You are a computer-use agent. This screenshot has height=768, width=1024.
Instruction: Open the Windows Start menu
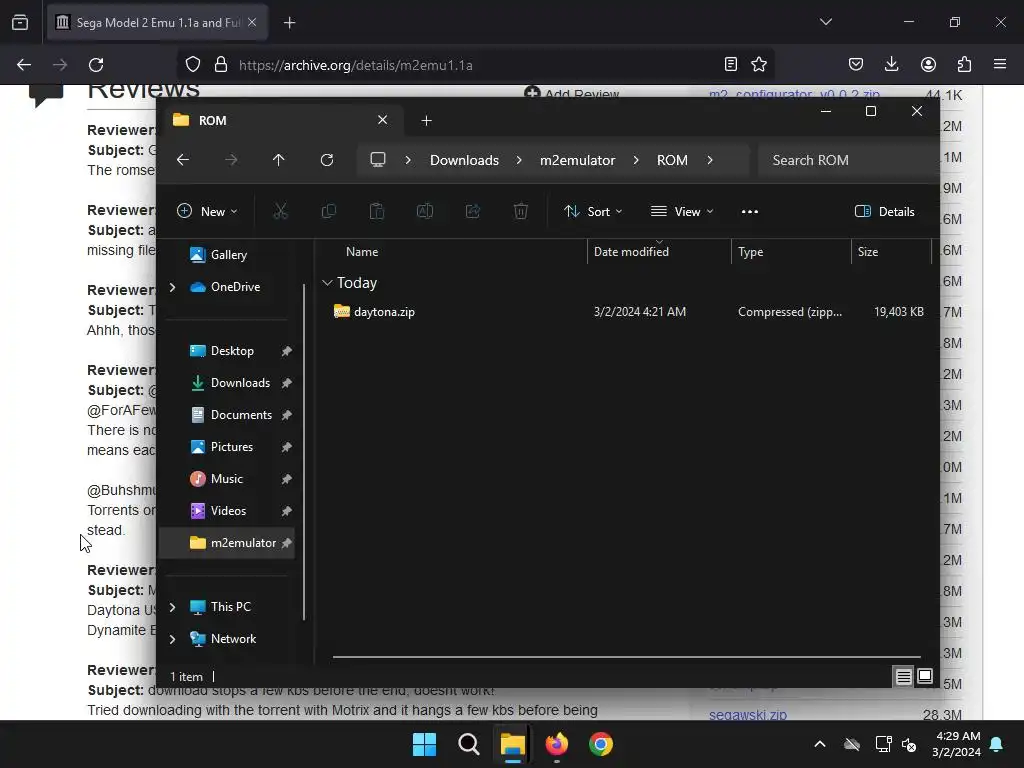click(x=424, y=744)
